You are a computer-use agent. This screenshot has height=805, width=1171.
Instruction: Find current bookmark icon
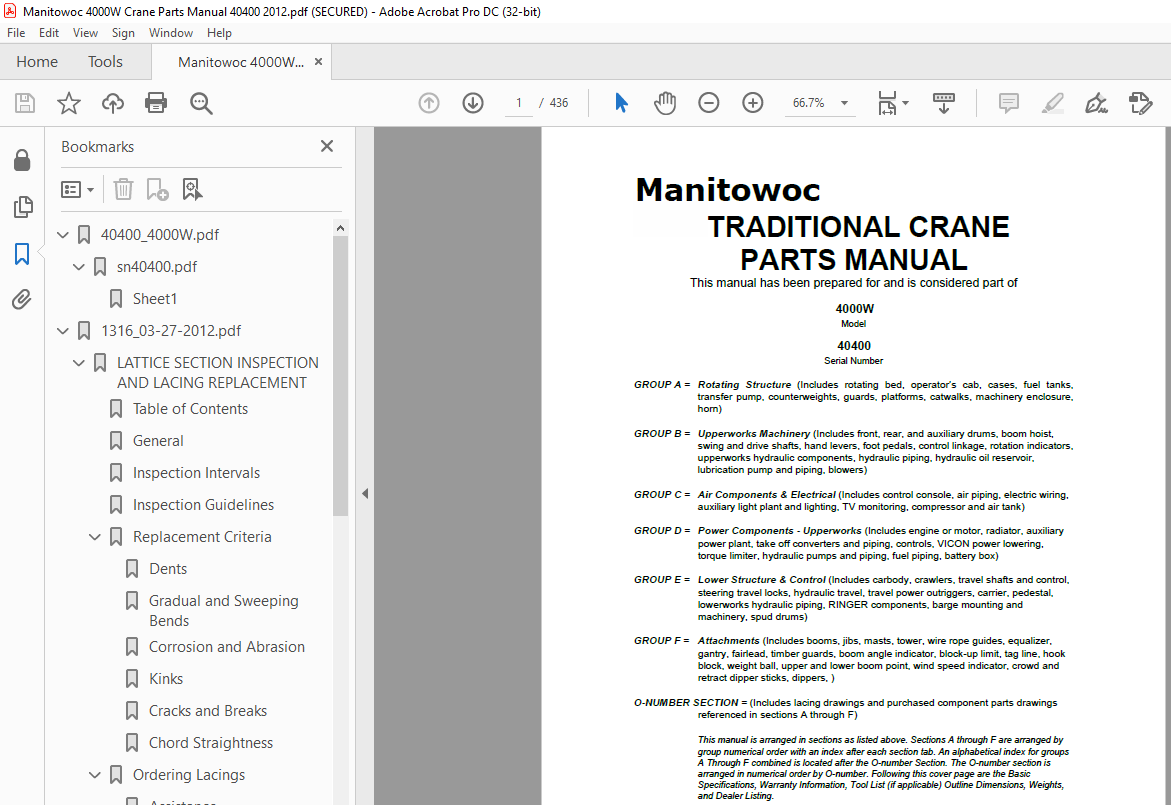click(x=192, y=189)
